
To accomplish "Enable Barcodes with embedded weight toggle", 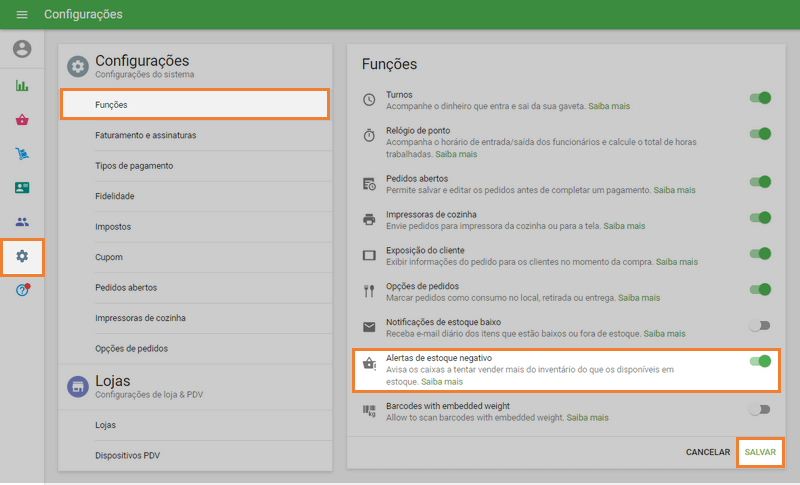I will [x=760, y=409].
